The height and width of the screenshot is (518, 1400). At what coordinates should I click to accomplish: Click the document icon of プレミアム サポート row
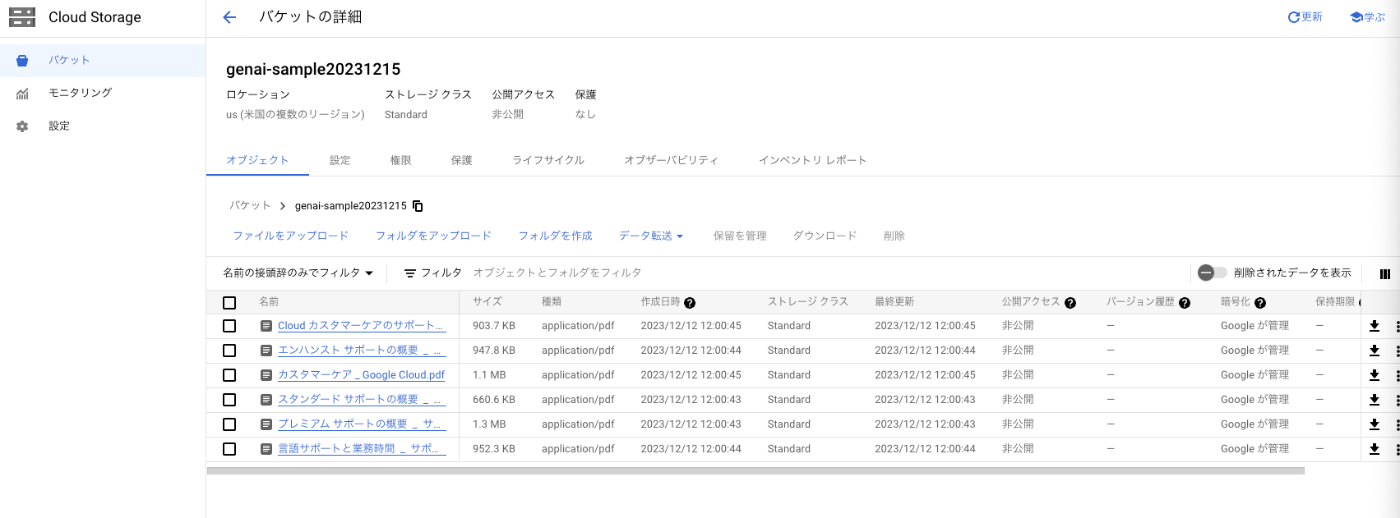(x=266, y=424)
